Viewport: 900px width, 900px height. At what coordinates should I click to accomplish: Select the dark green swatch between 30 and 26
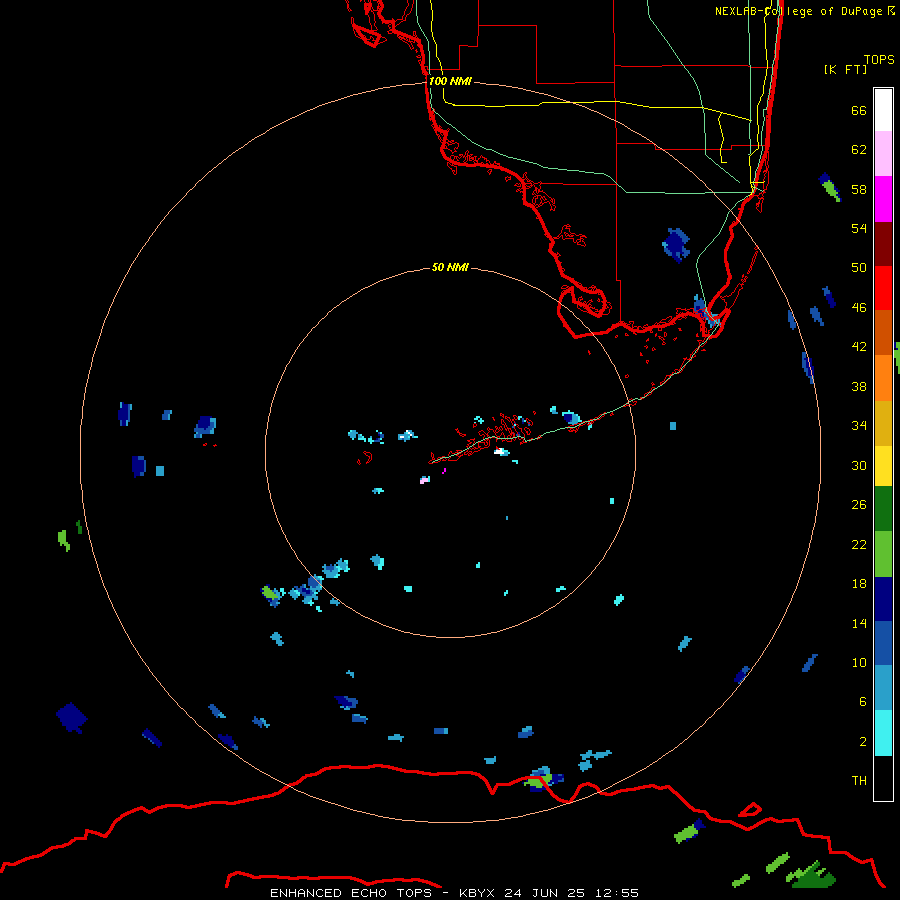tap(883, 509)
